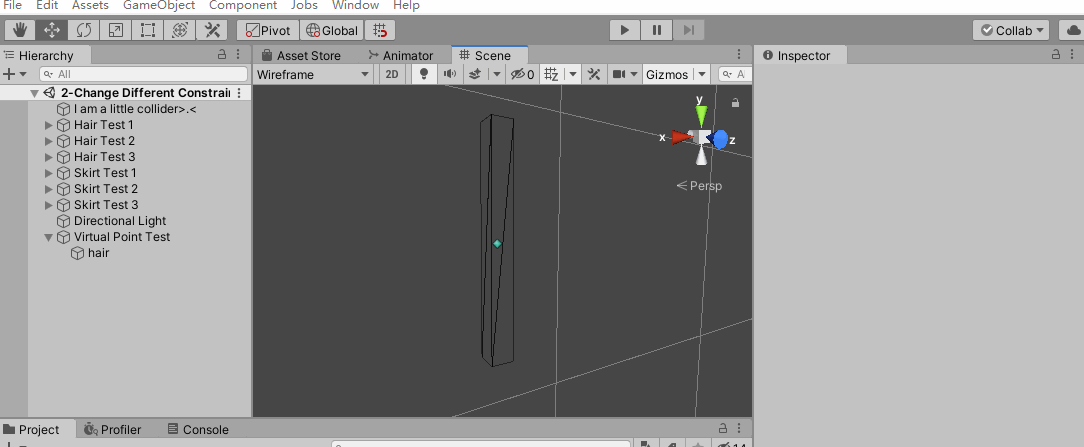The width and height of the screenshot is (1084, 447).
Task: Select the Rect Transform tool
Action: (148, 30)
